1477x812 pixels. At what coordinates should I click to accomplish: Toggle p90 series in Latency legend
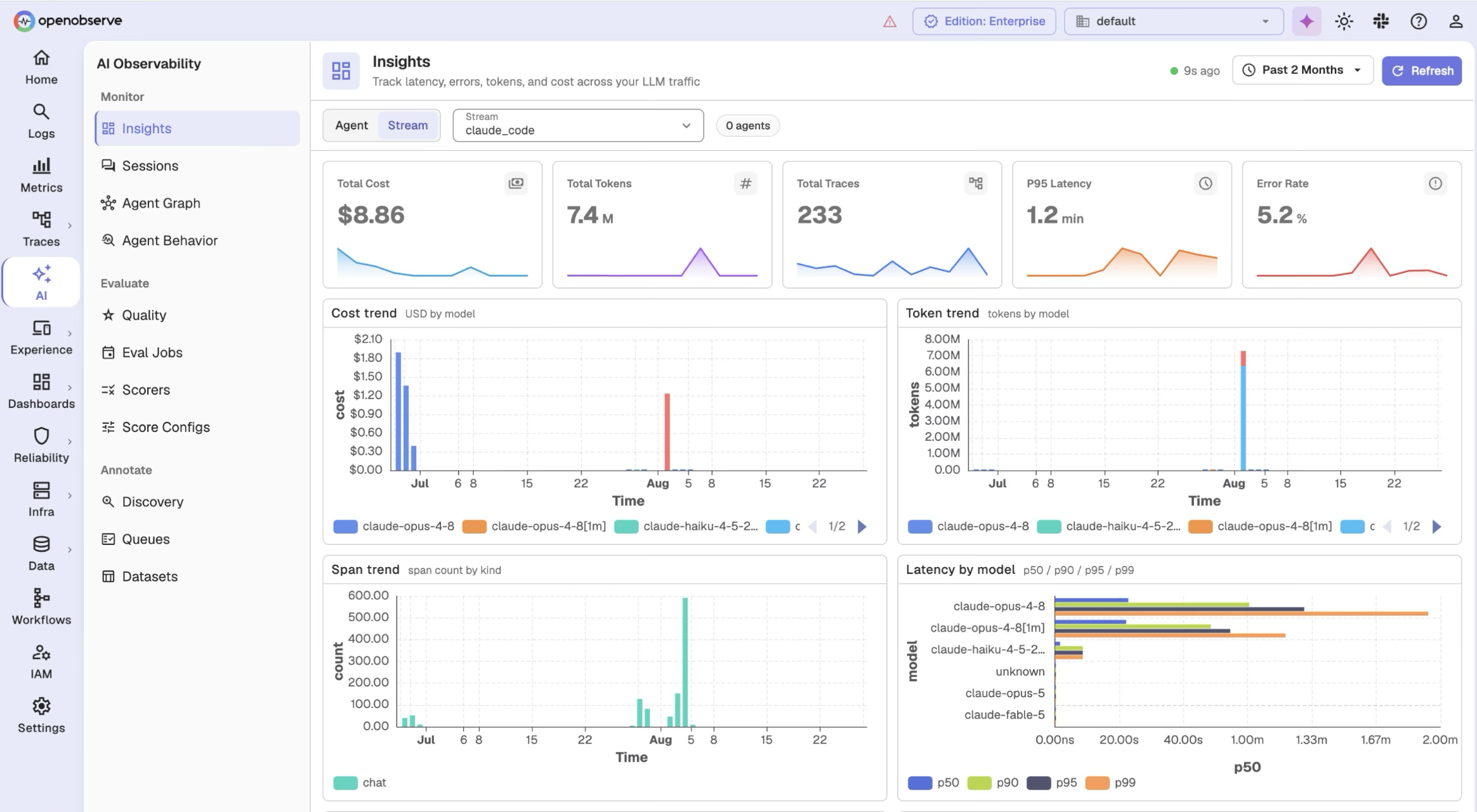coord(993,783)
